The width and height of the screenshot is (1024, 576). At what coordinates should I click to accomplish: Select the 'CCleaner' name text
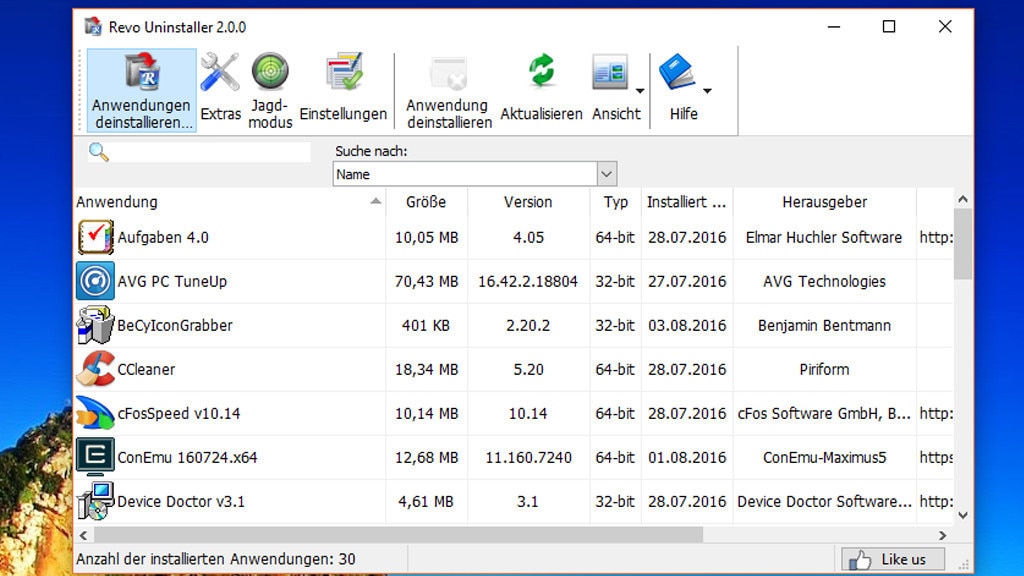[146, 370]
